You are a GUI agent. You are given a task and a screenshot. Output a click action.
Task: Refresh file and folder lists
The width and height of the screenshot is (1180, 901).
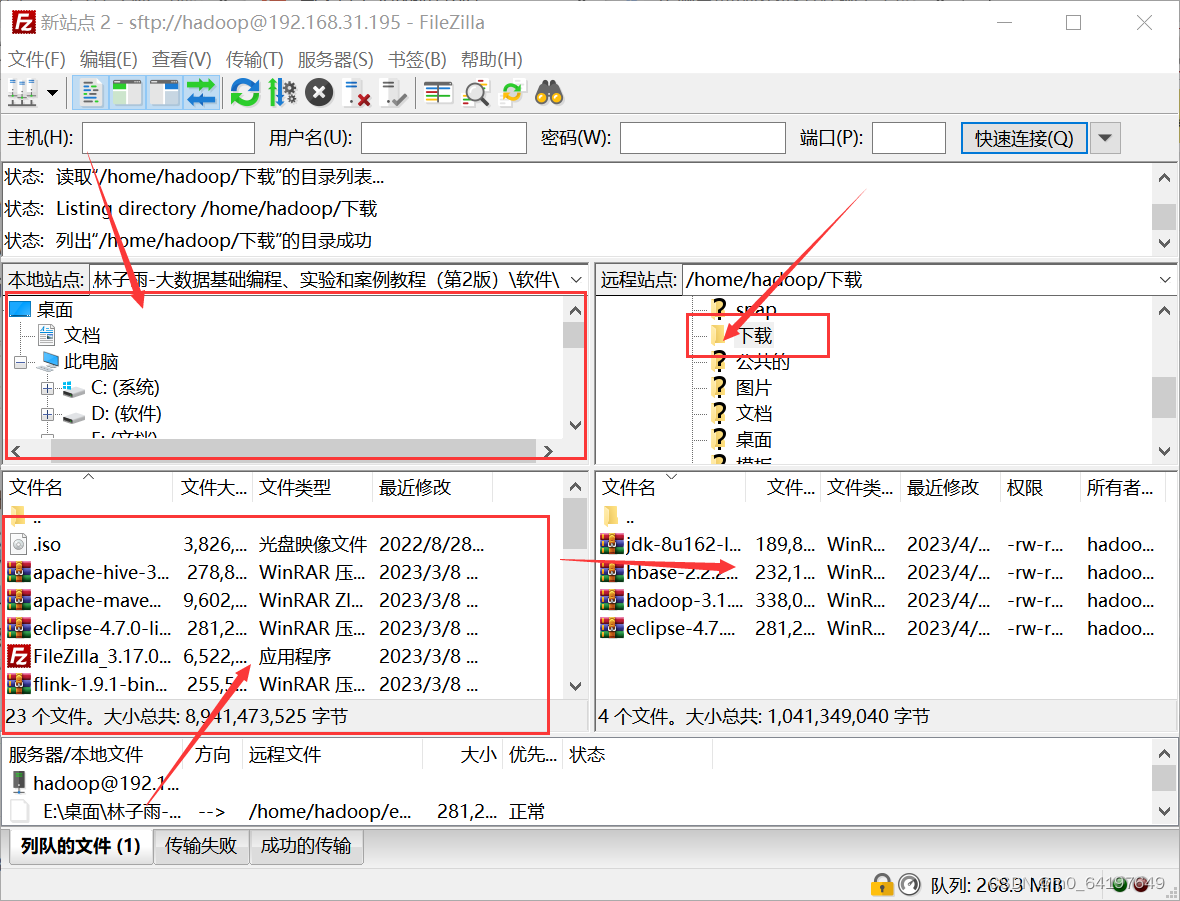[245, 93]
